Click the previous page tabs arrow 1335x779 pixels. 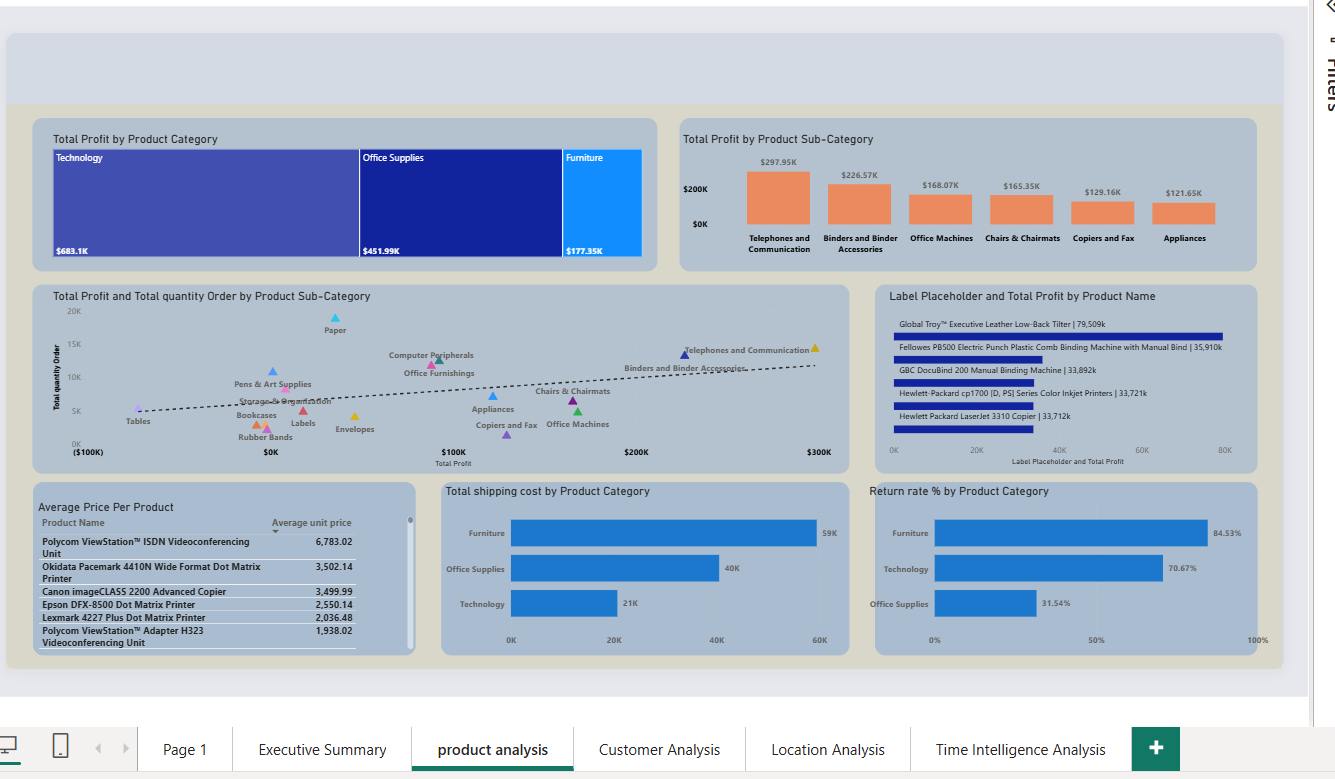(x=98, y=748)
